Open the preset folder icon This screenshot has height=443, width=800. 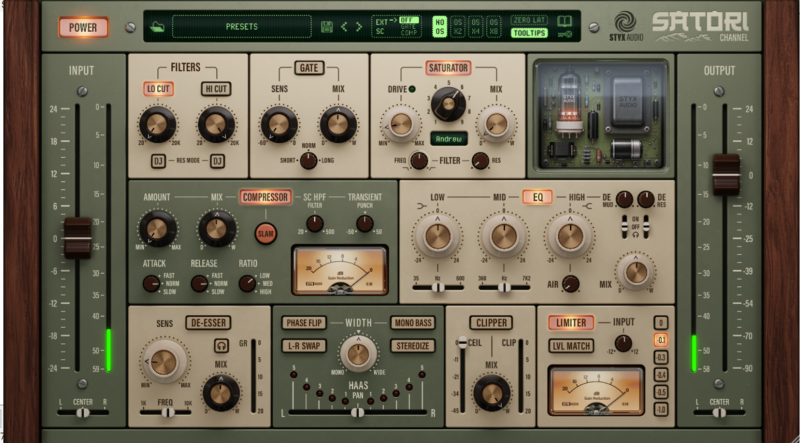click(x=158, y=27)
